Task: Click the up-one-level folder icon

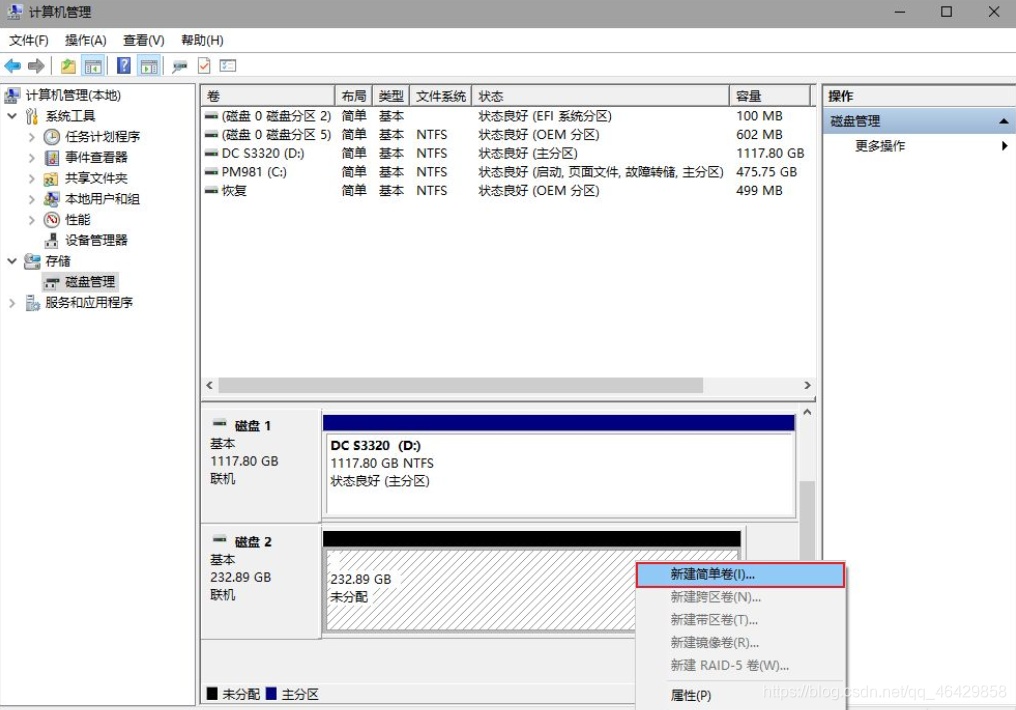Action: (68, 65)
